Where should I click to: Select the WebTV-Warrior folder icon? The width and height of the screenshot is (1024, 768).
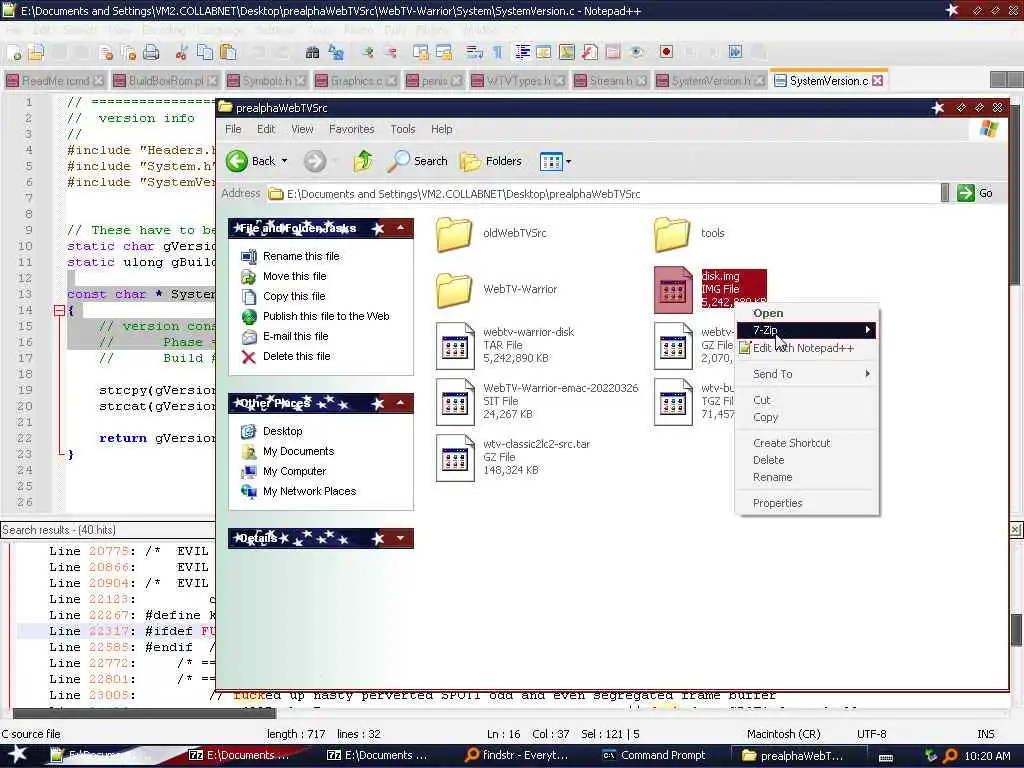(454, 290)
